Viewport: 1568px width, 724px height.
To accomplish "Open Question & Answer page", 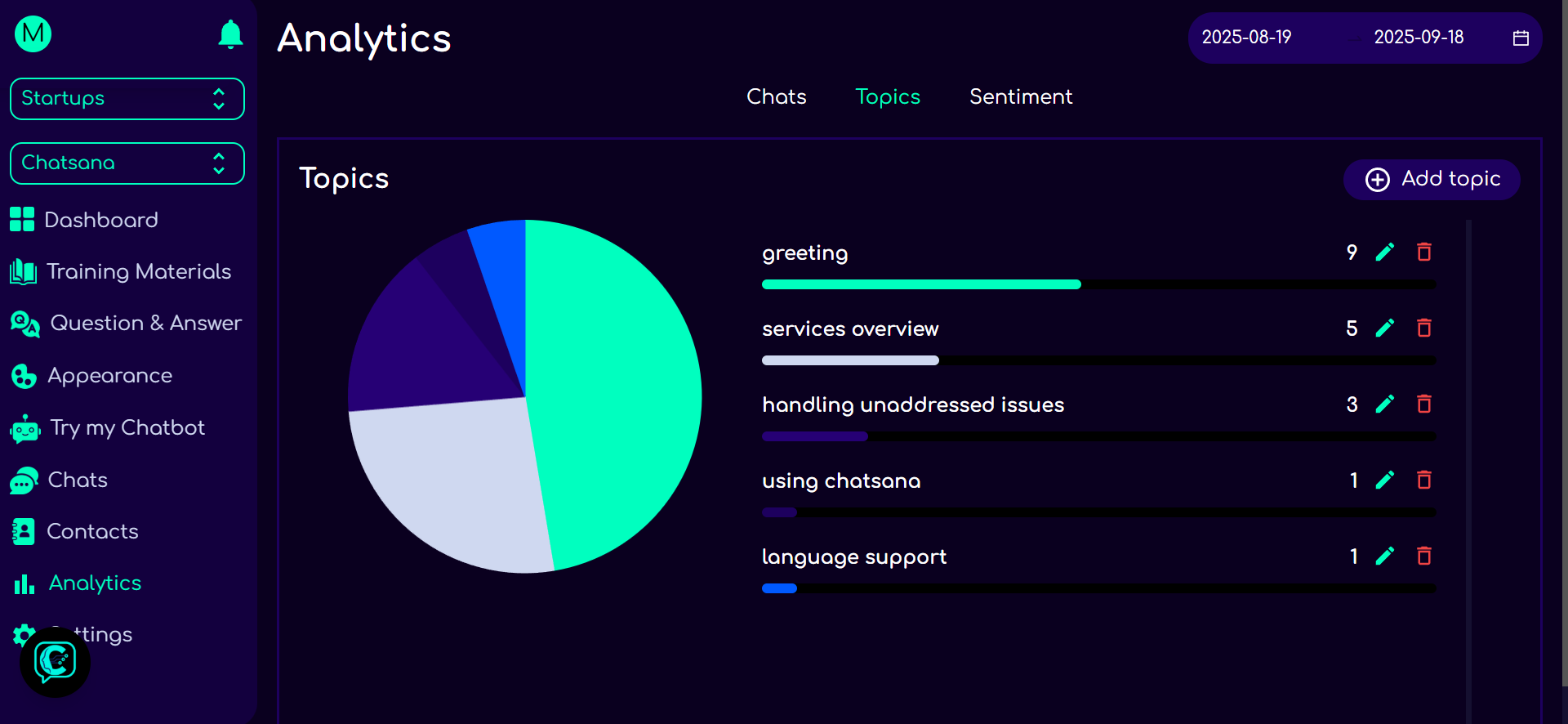I will click(x=145, y=324).
